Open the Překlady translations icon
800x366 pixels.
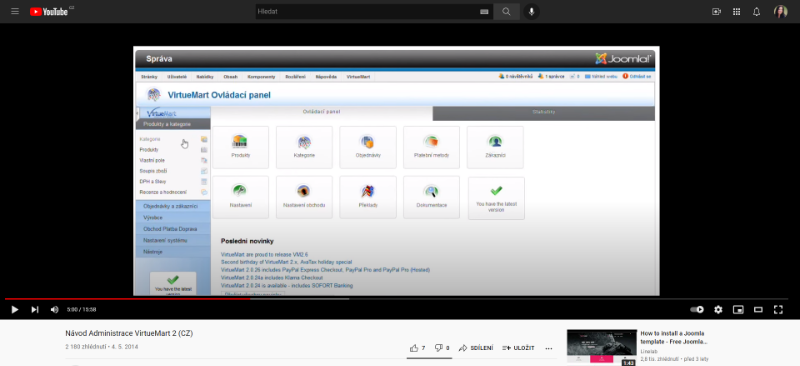coord(368,197)
